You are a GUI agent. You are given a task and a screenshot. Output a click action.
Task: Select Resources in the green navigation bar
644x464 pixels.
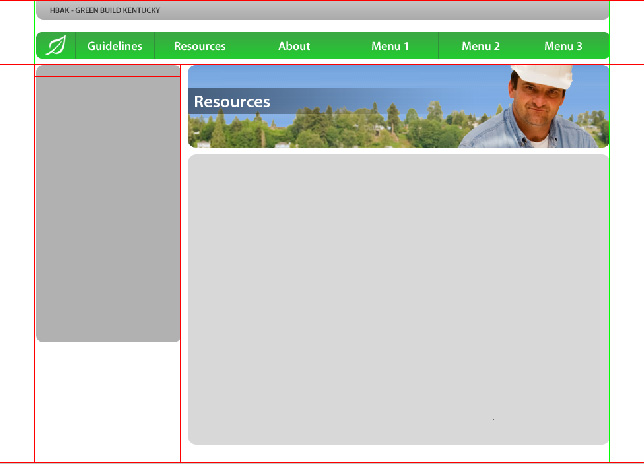200,46
